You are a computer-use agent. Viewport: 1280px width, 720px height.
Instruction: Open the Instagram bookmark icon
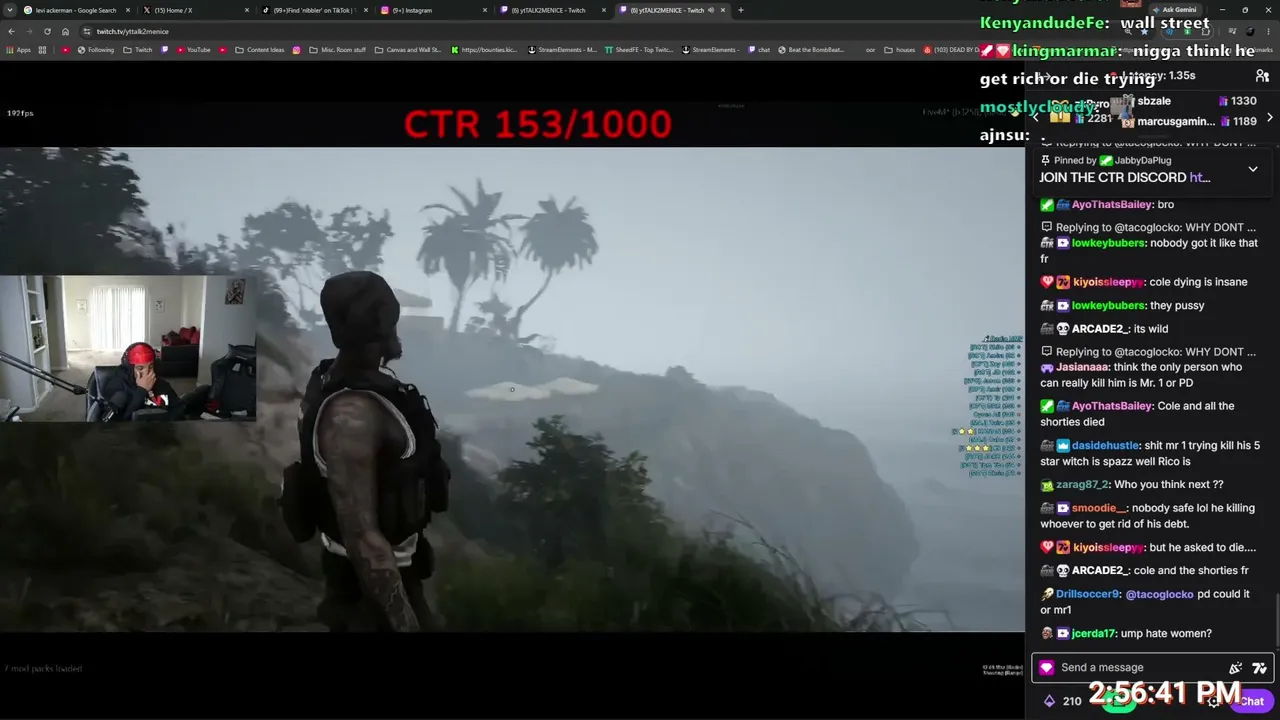(x=296, y=50)
